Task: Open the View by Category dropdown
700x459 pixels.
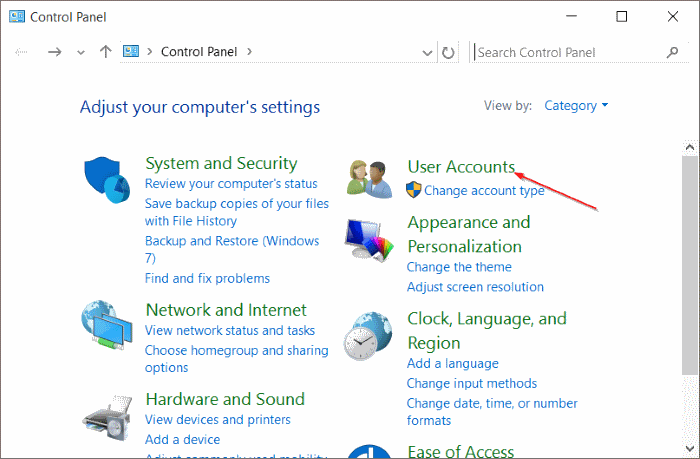Action: point(576,106)
